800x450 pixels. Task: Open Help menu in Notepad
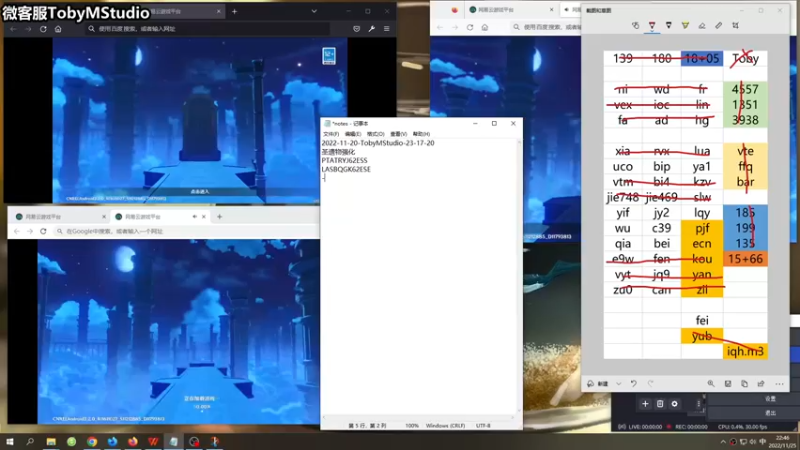[421, 134]
